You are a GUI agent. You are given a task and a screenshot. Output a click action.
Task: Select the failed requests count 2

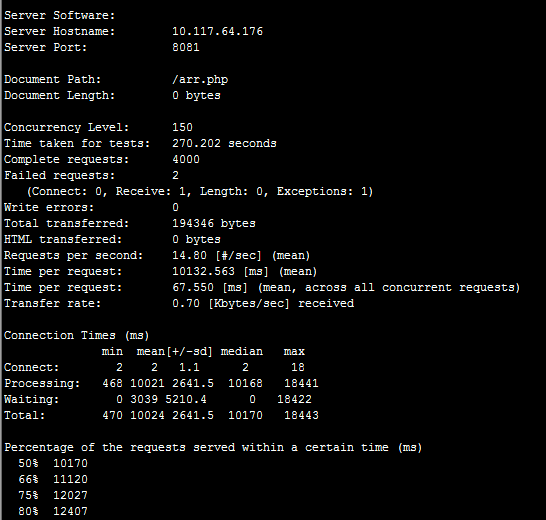point(175,175)
